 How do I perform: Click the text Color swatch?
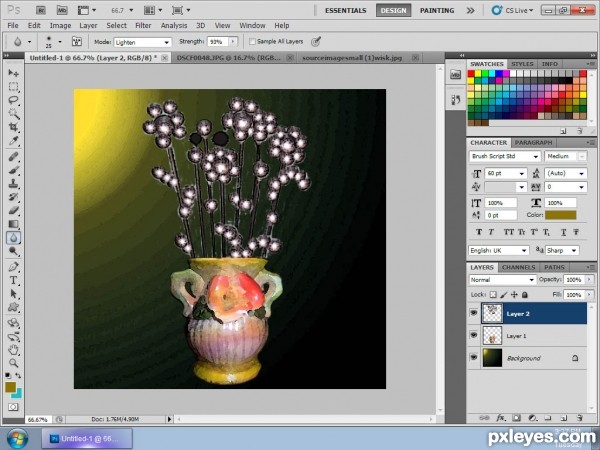[561, 215]
